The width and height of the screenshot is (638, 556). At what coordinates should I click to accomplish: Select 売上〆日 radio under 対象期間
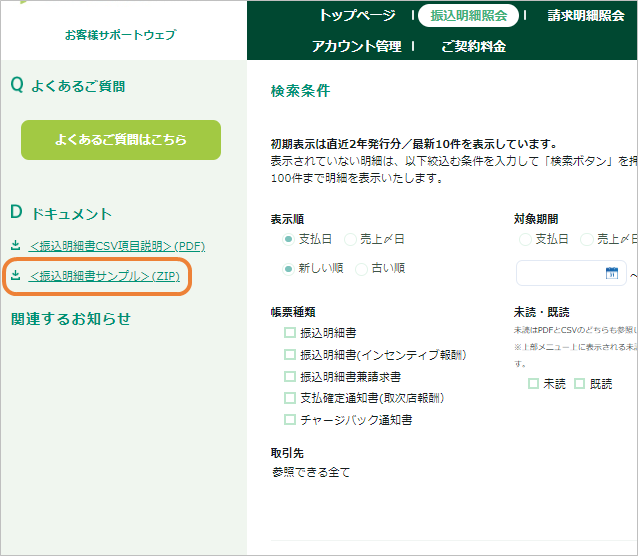(x=586, y=239)
